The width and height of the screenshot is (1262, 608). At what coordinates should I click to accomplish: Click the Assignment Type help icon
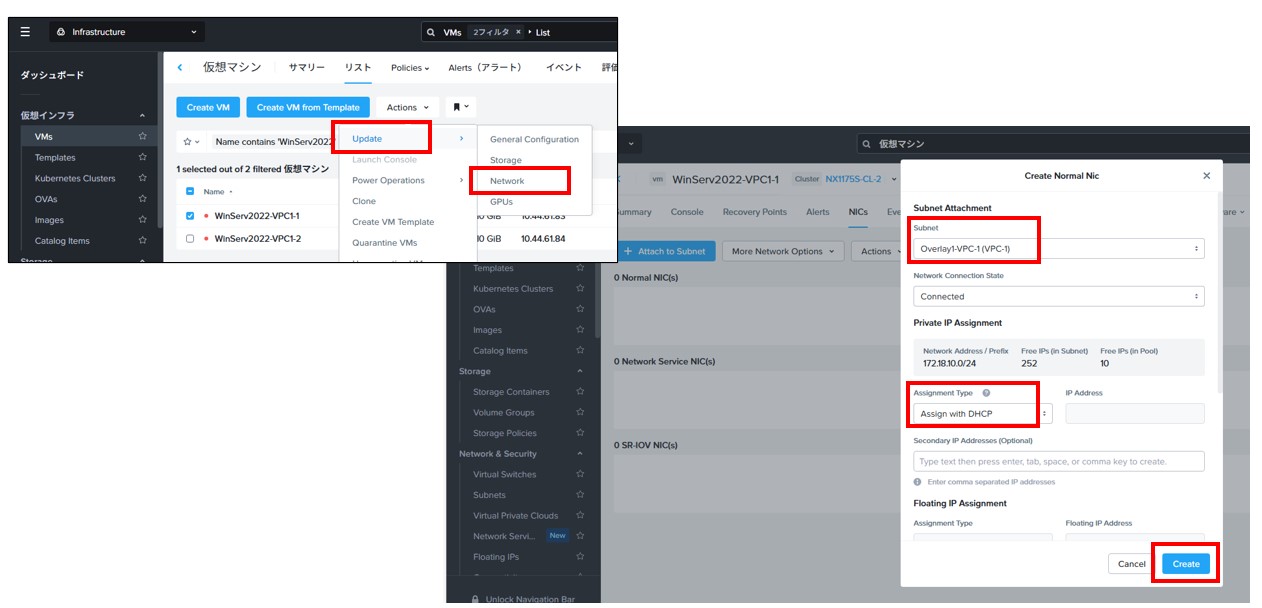986,393
